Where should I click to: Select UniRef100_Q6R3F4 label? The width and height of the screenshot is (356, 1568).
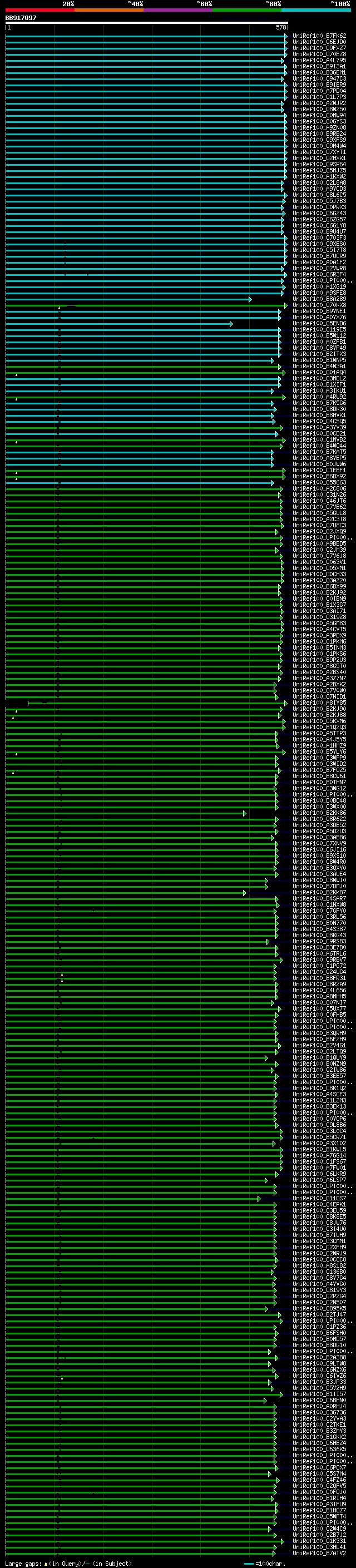pos(319,275)
